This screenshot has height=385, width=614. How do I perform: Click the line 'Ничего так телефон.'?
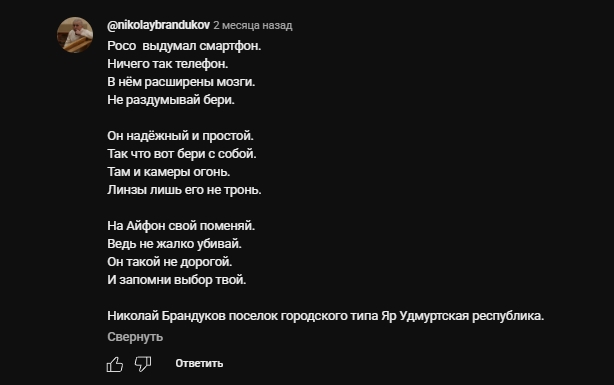pyautogui.click(x=168, y=64)
